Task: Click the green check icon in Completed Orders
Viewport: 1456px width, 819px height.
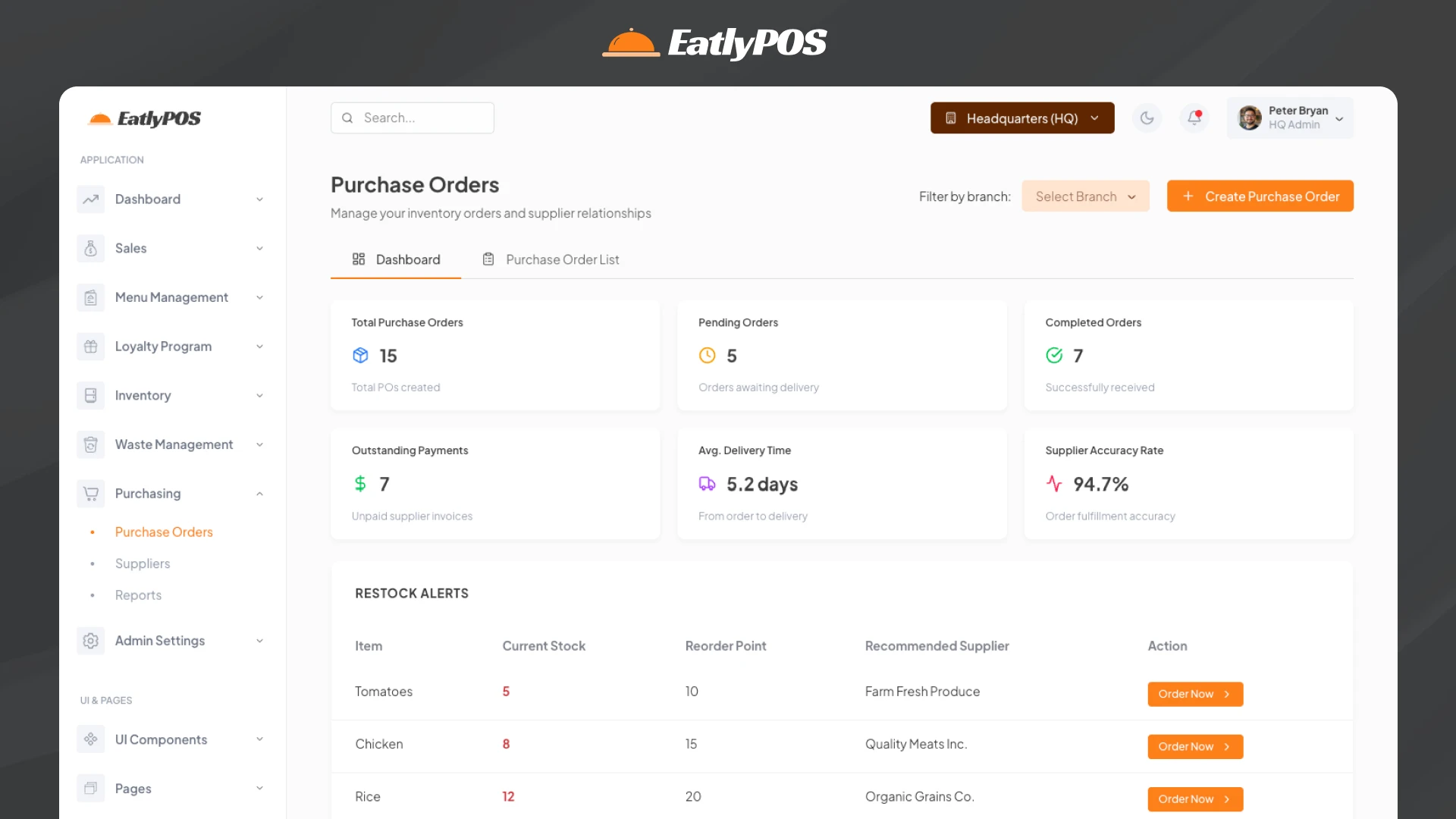Action: (1054, 355)
